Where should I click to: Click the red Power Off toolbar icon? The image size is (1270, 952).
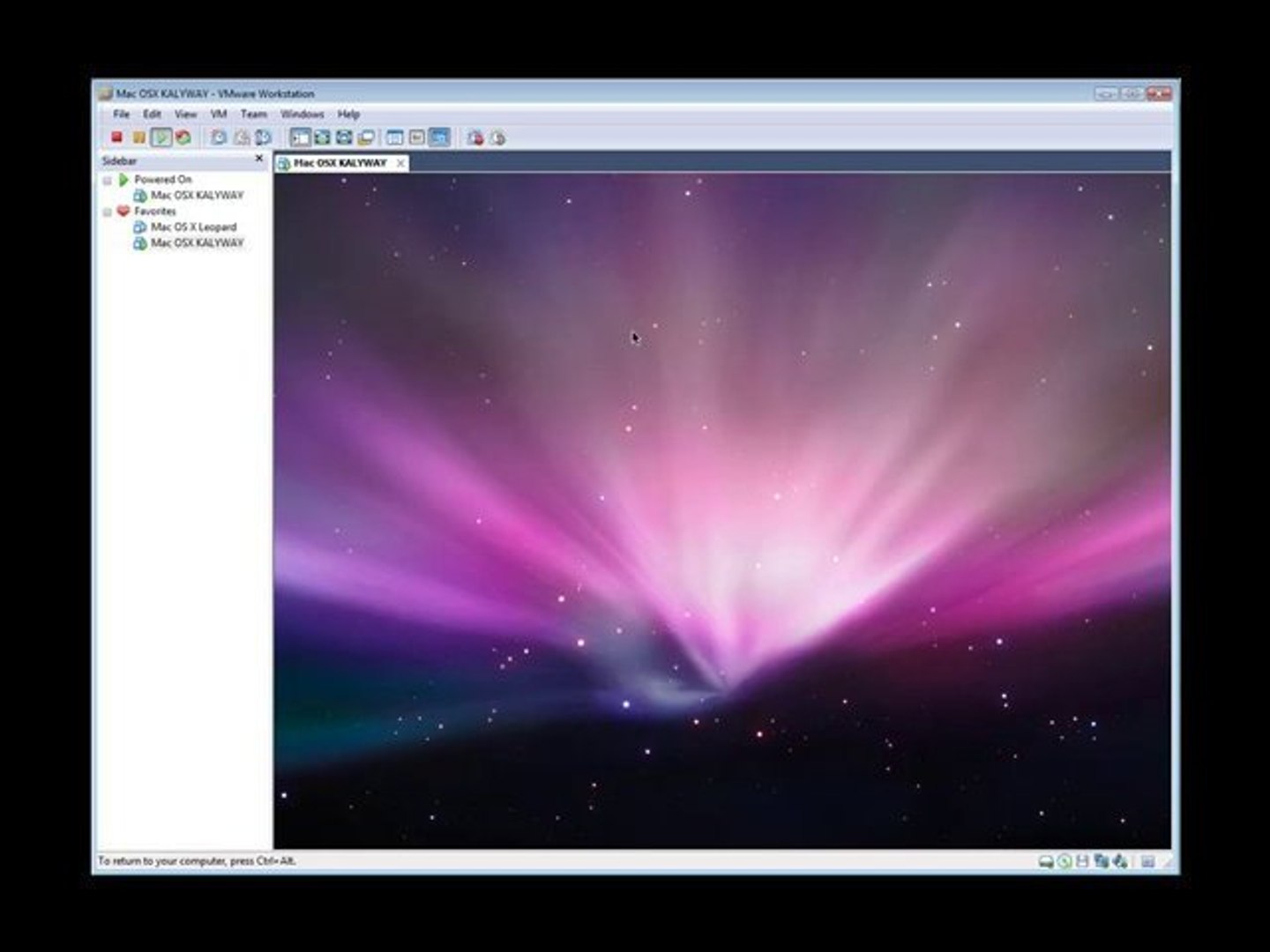116,138
